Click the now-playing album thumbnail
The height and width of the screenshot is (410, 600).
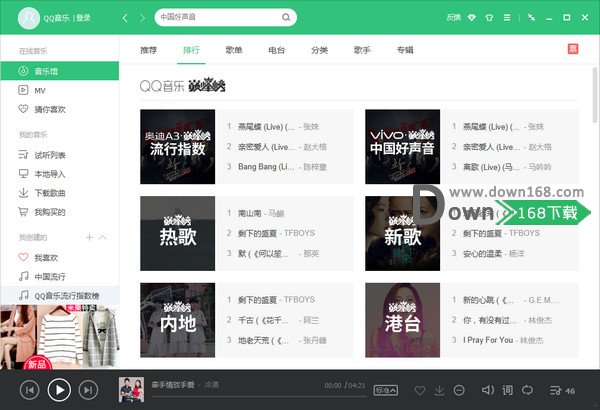pos(131,389)
